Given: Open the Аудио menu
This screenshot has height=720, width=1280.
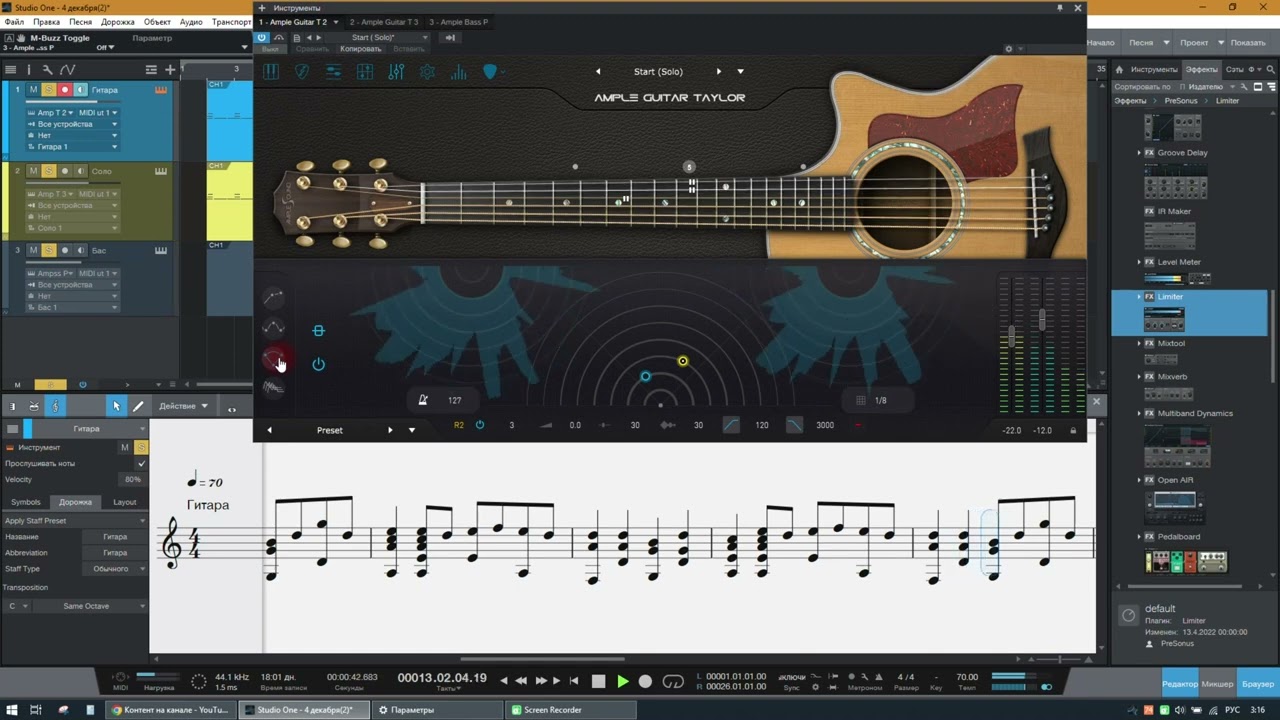Looking at the screenshot, I should click(x=191, y=22).
